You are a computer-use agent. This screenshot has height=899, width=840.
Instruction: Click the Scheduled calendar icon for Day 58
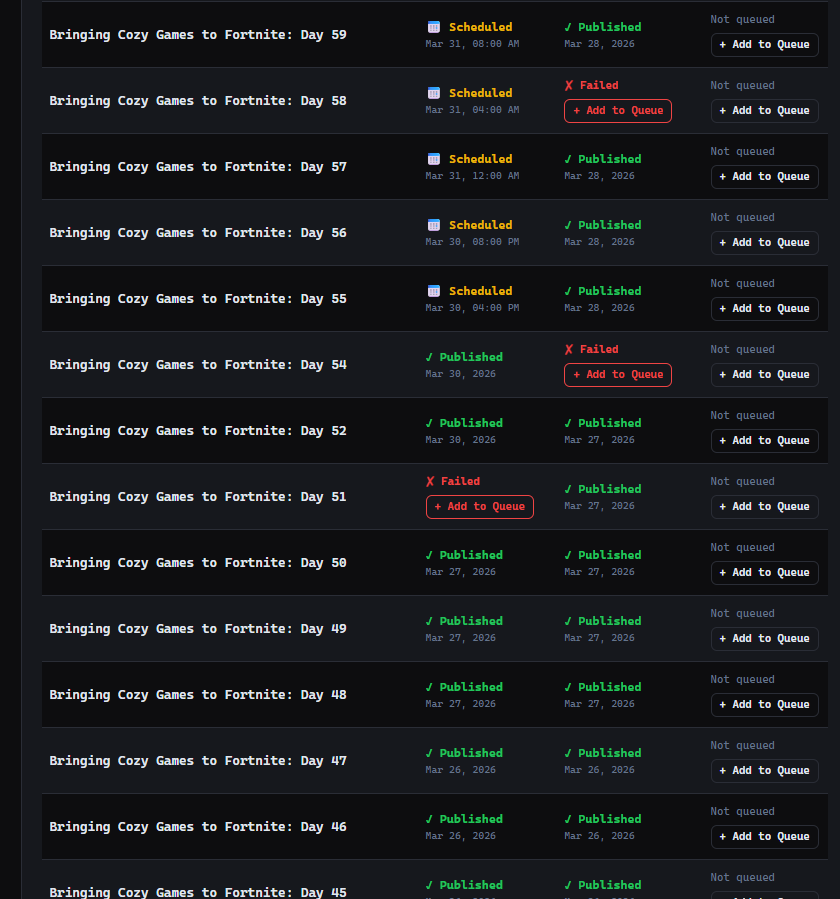tap(433, 93)
